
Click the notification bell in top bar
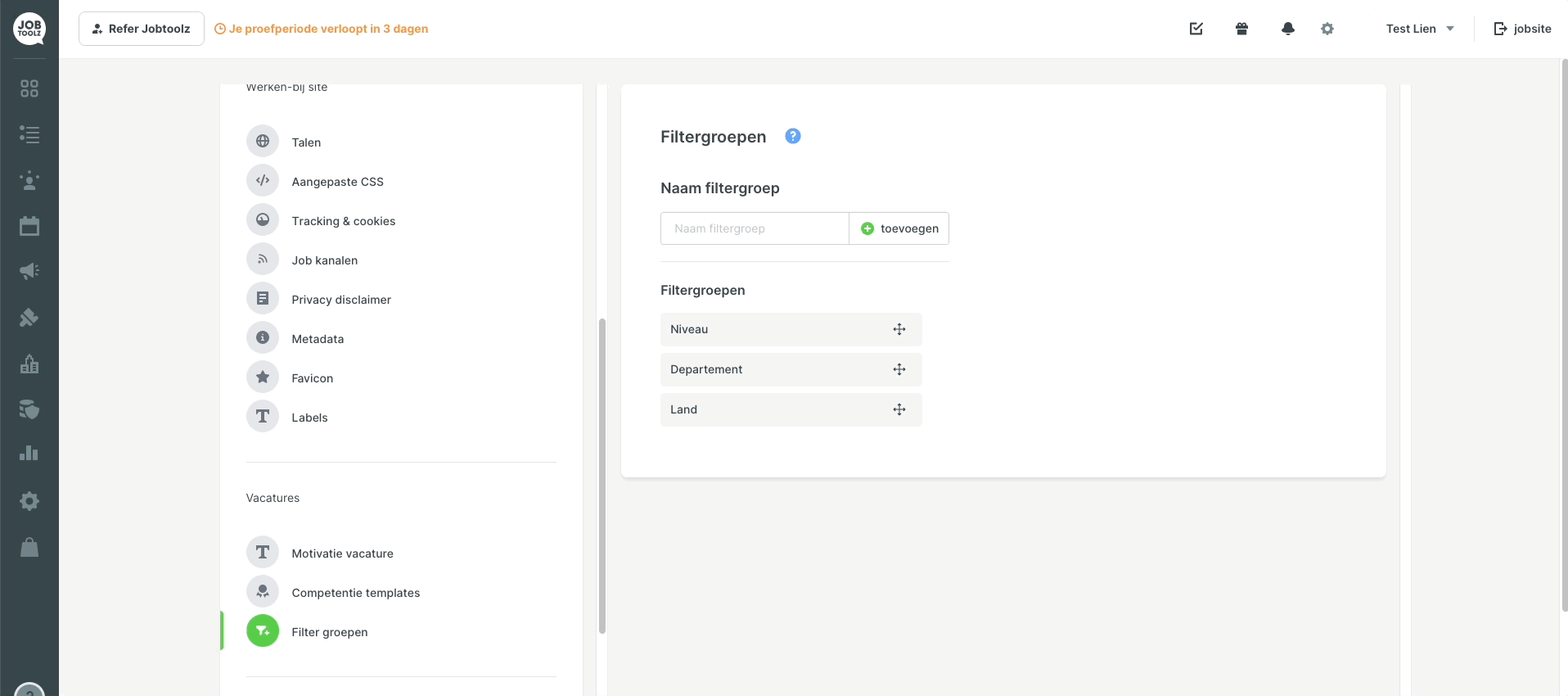[1288, 29]
